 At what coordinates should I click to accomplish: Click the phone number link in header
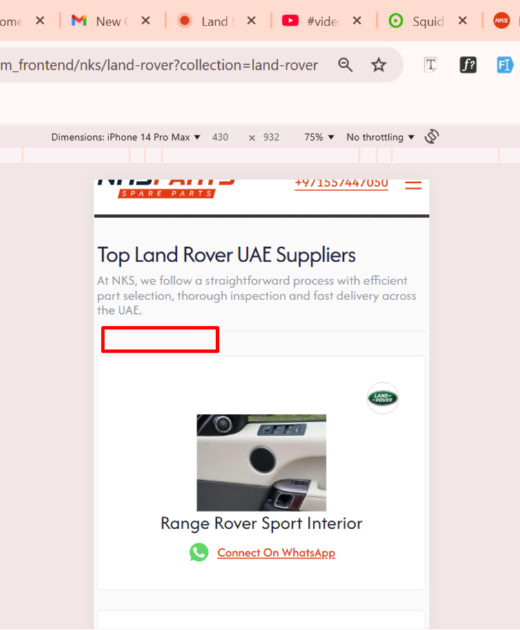342,184
